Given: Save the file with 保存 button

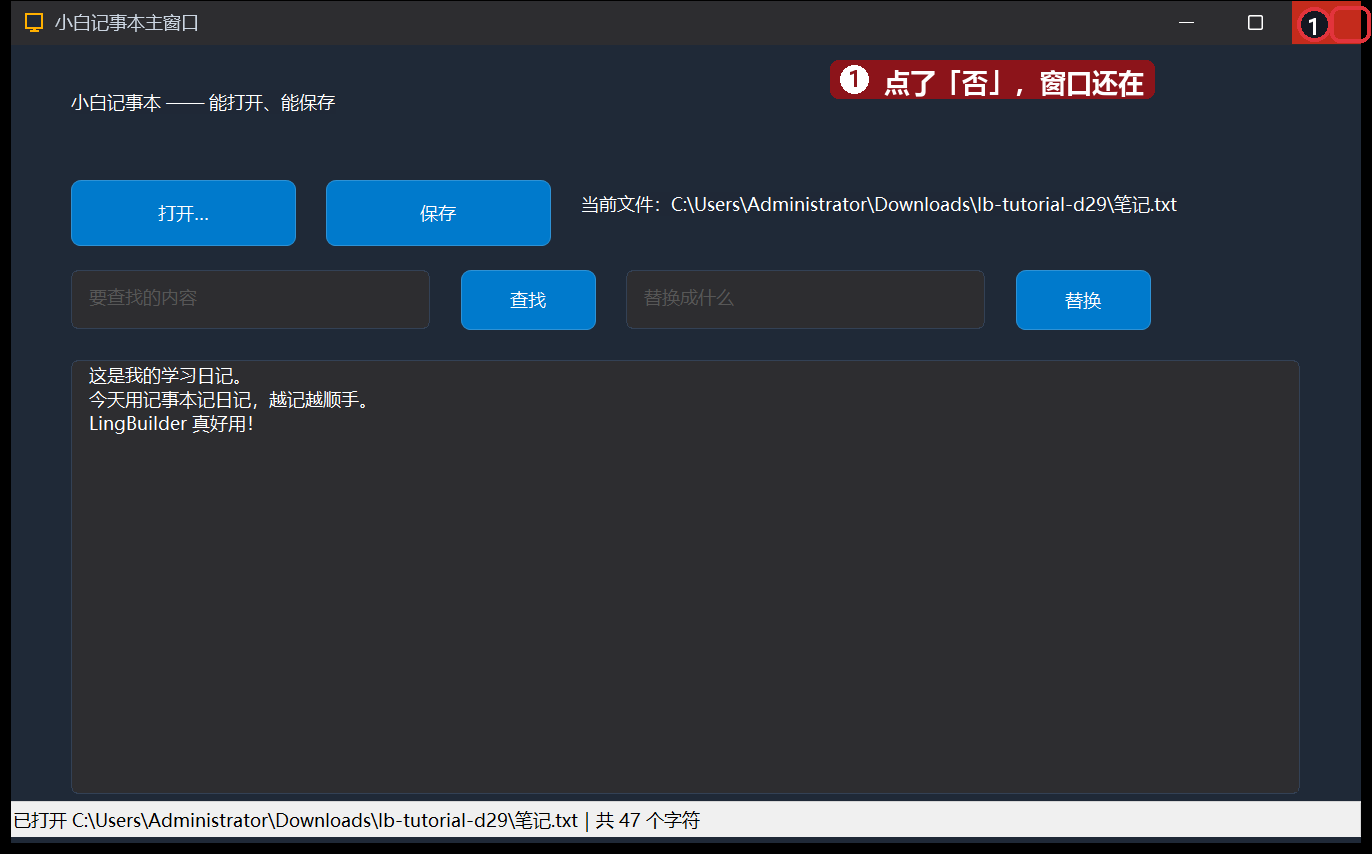Looking at the screenshot, I should [x=438, y=213].
